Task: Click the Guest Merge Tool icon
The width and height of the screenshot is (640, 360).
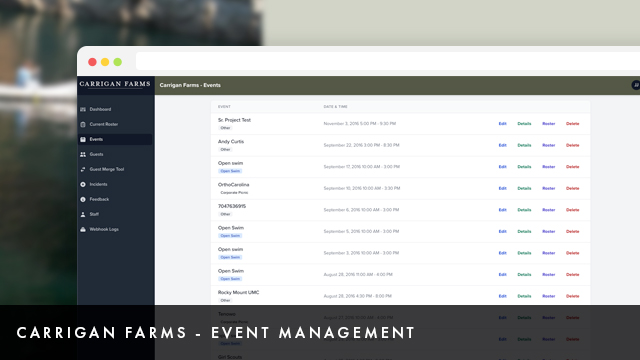Action: coord(83,169)
